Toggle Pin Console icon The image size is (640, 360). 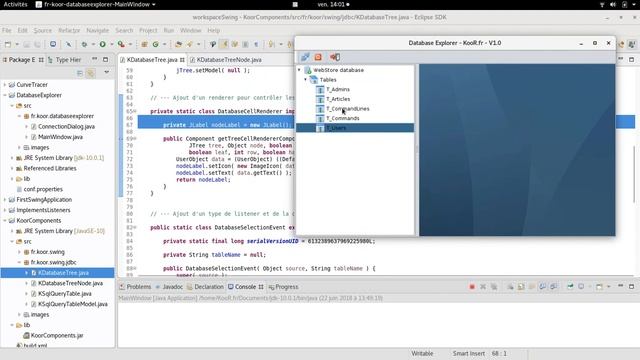pos(570,287)
